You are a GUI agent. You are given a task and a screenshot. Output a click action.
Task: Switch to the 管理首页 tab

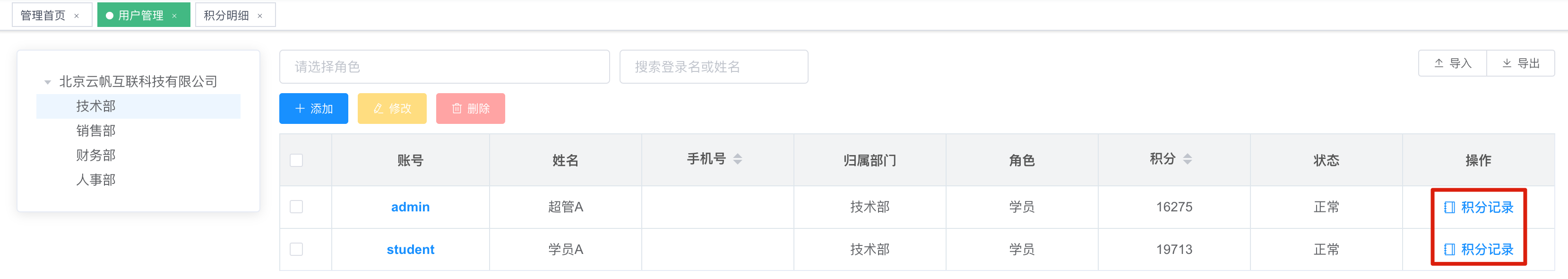43,15
